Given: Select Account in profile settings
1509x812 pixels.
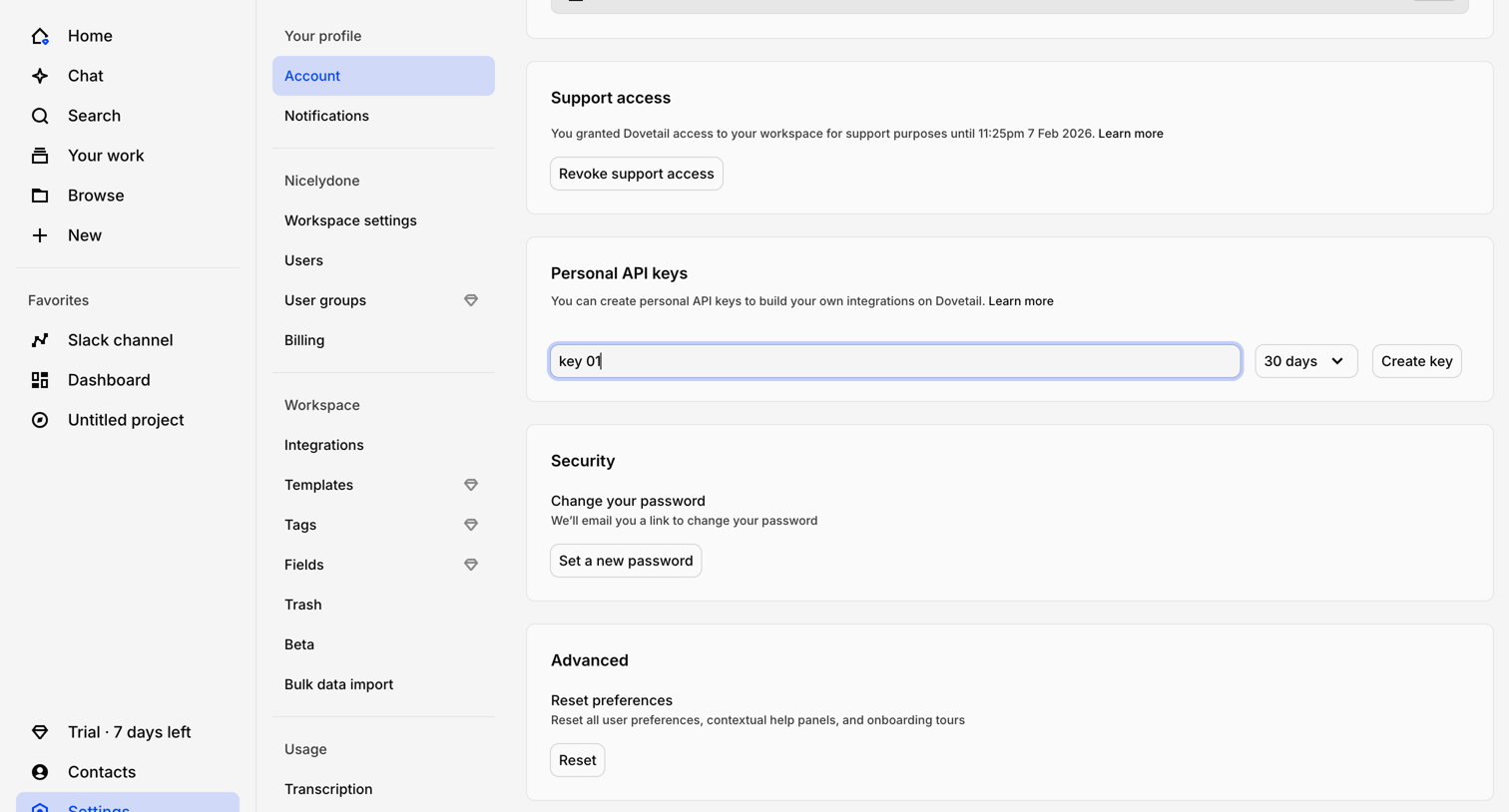Looking at the screenshot, I should tap(383, 76).
